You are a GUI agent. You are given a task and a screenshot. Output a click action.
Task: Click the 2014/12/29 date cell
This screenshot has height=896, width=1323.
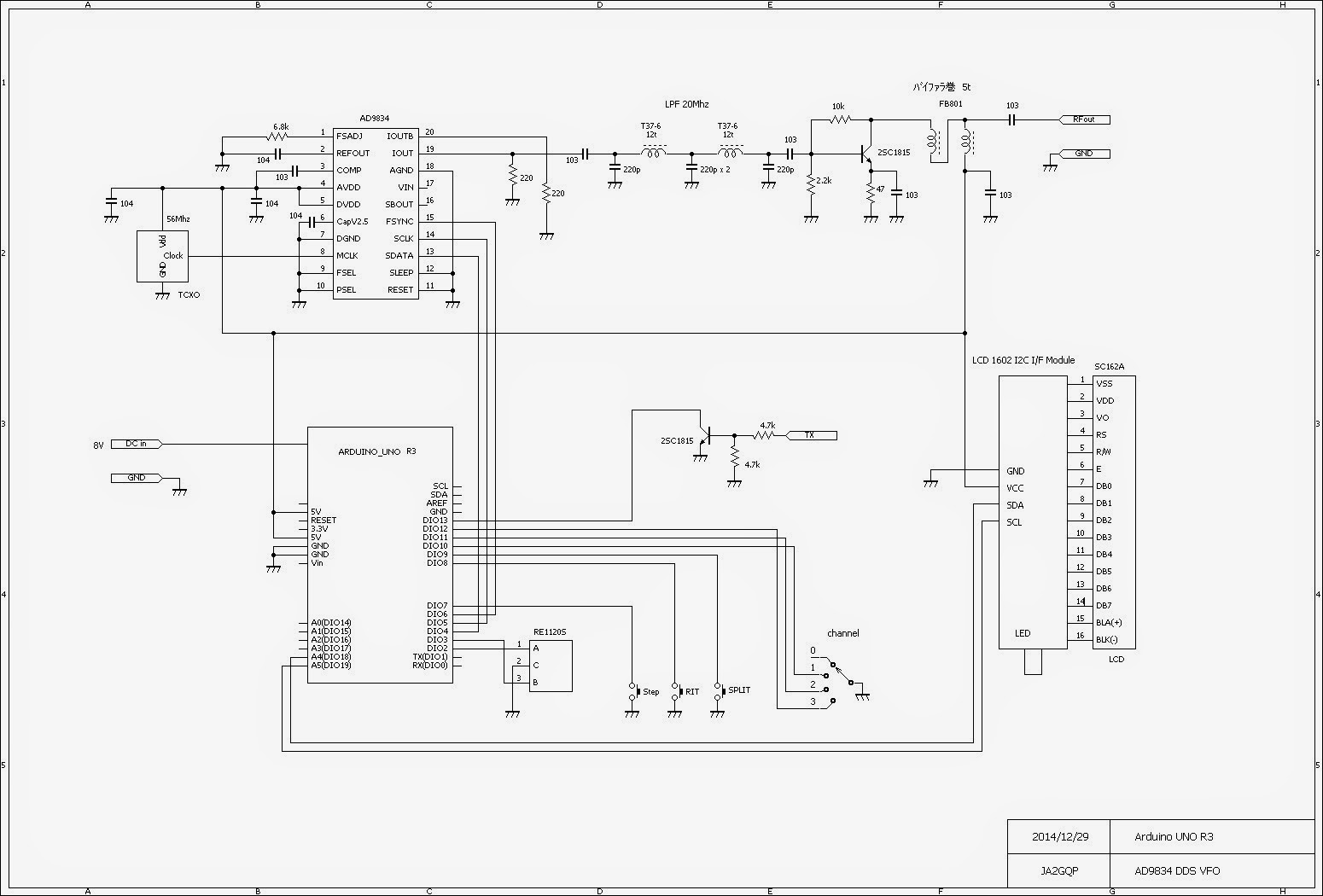pos(1059,837)
